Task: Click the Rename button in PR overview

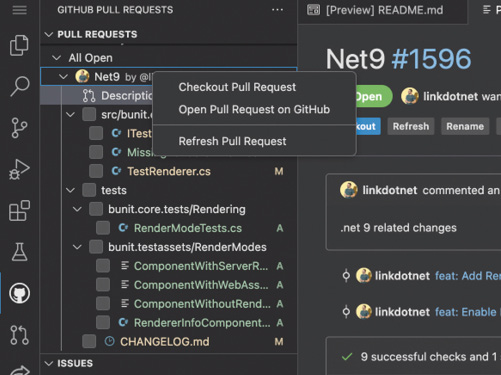Action: point(465,126)
